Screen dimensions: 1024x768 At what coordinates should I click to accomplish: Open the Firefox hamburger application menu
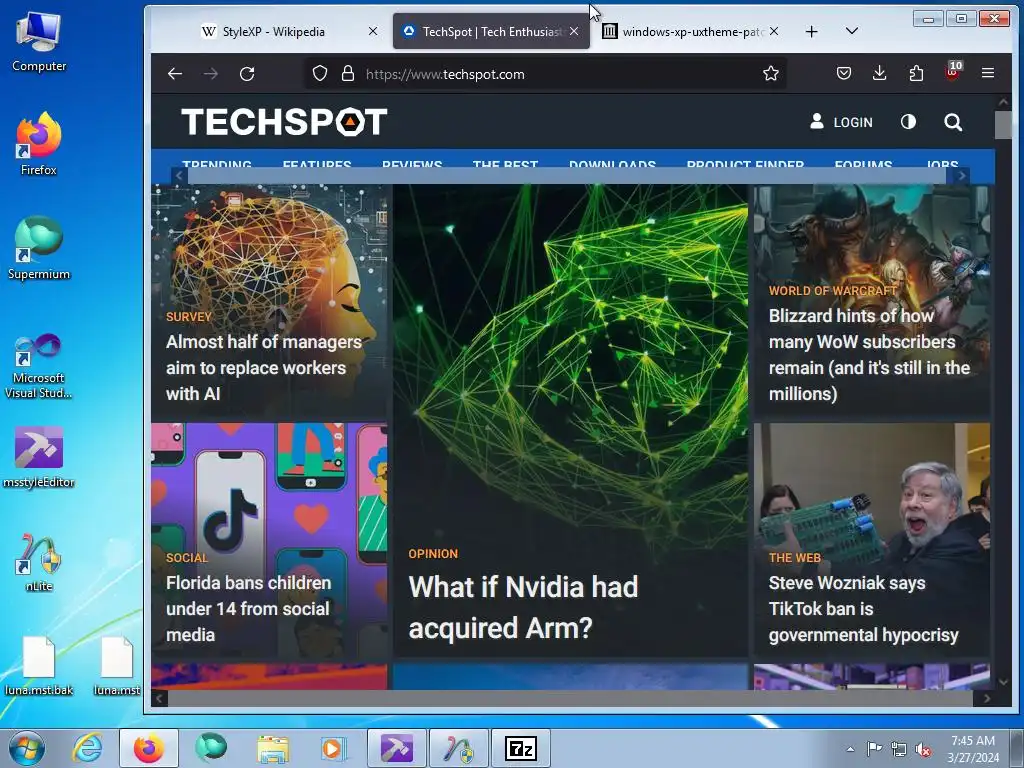[988, 73]
